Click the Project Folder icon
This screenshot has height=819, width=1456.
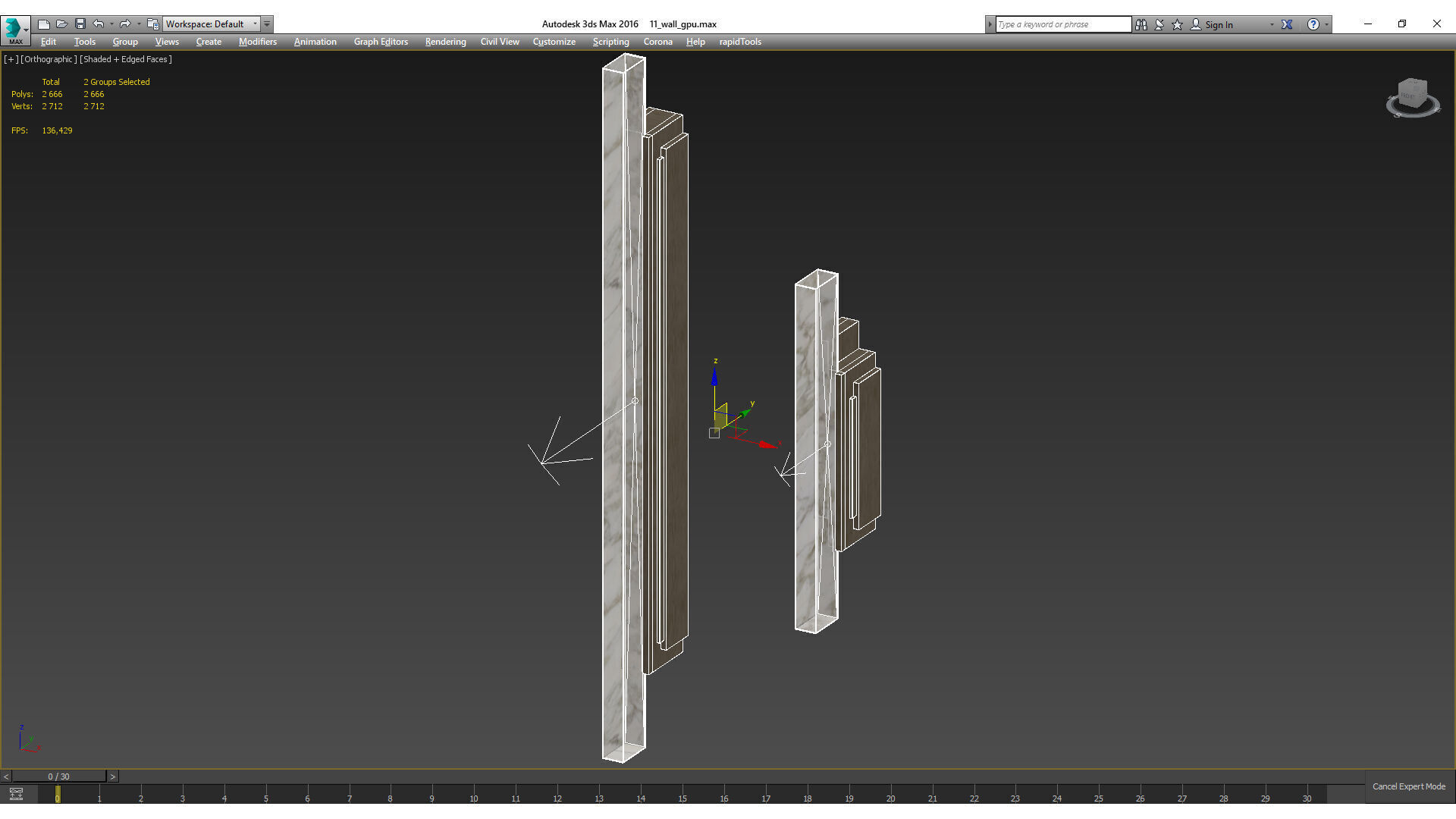[152, 24]
